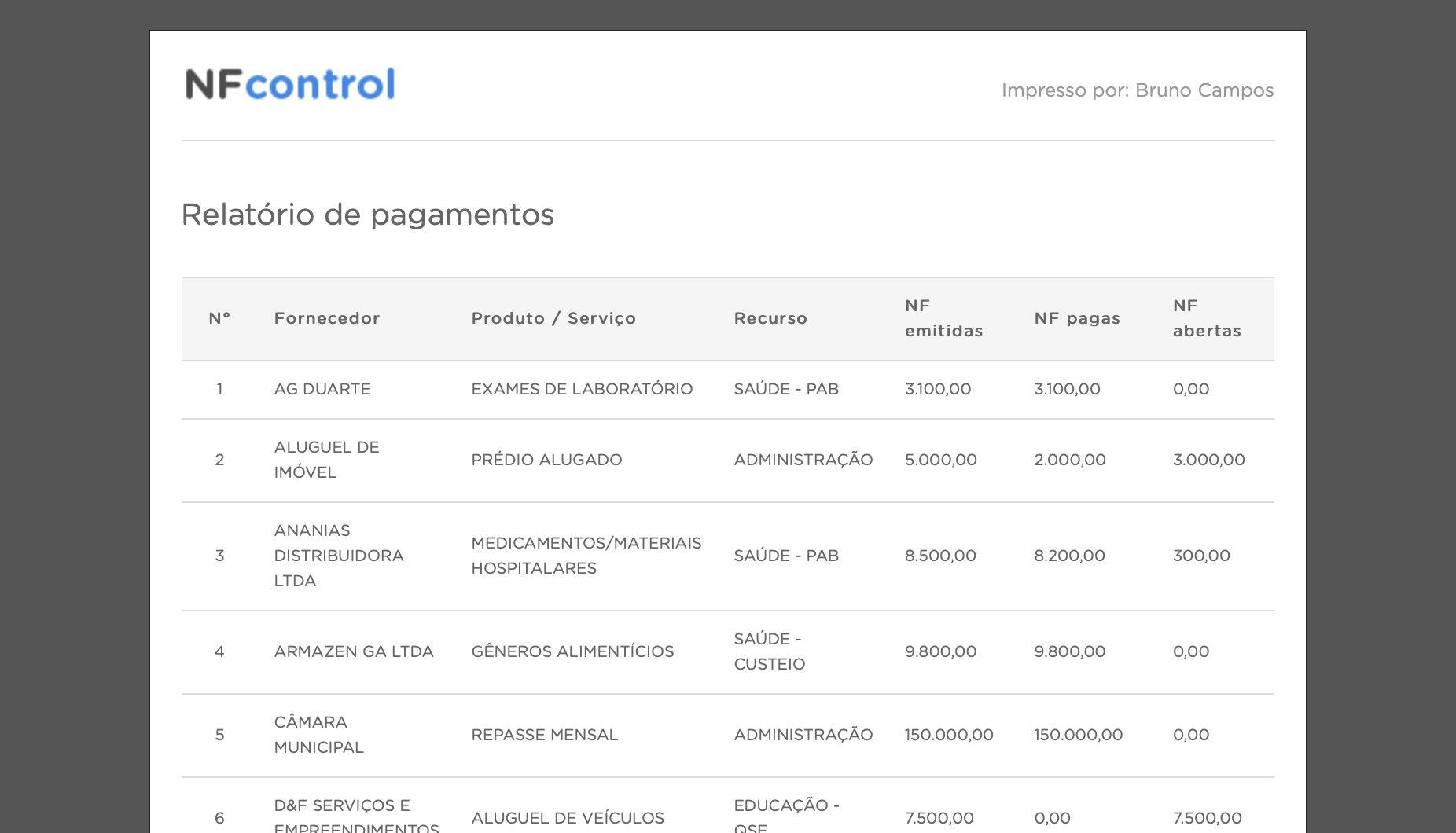Select the SAÚDE - CUSTEIO resource cell

point(769,651)
